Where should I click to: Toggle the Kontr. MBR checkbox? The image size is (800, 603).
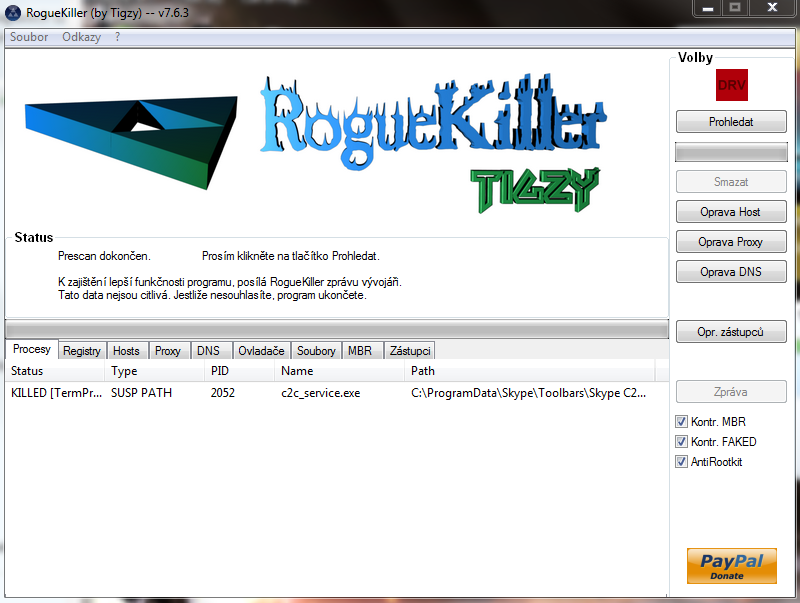[x=681, y=422]
